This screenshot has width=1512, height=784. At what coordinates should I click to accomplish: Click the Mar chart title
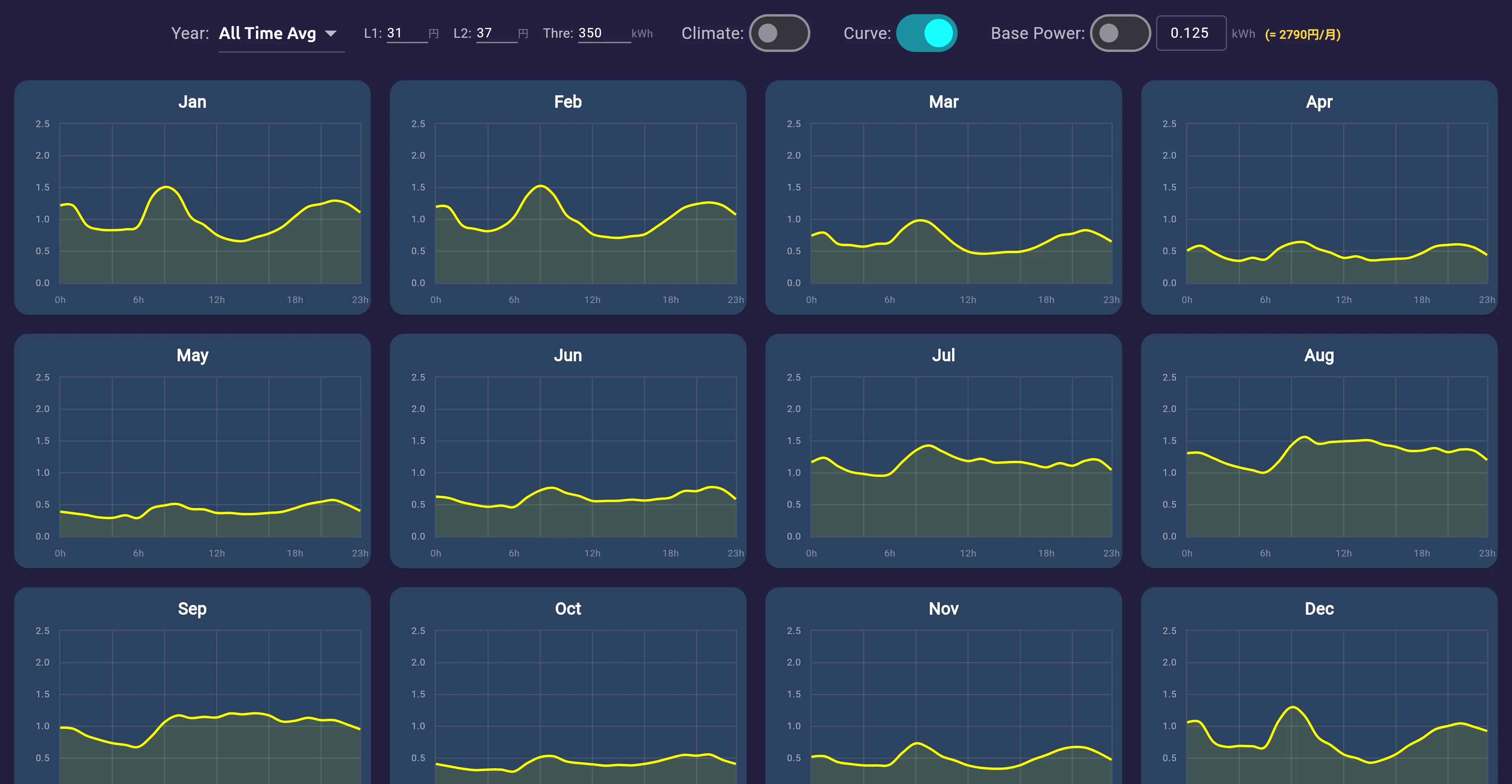click(944, 102)
